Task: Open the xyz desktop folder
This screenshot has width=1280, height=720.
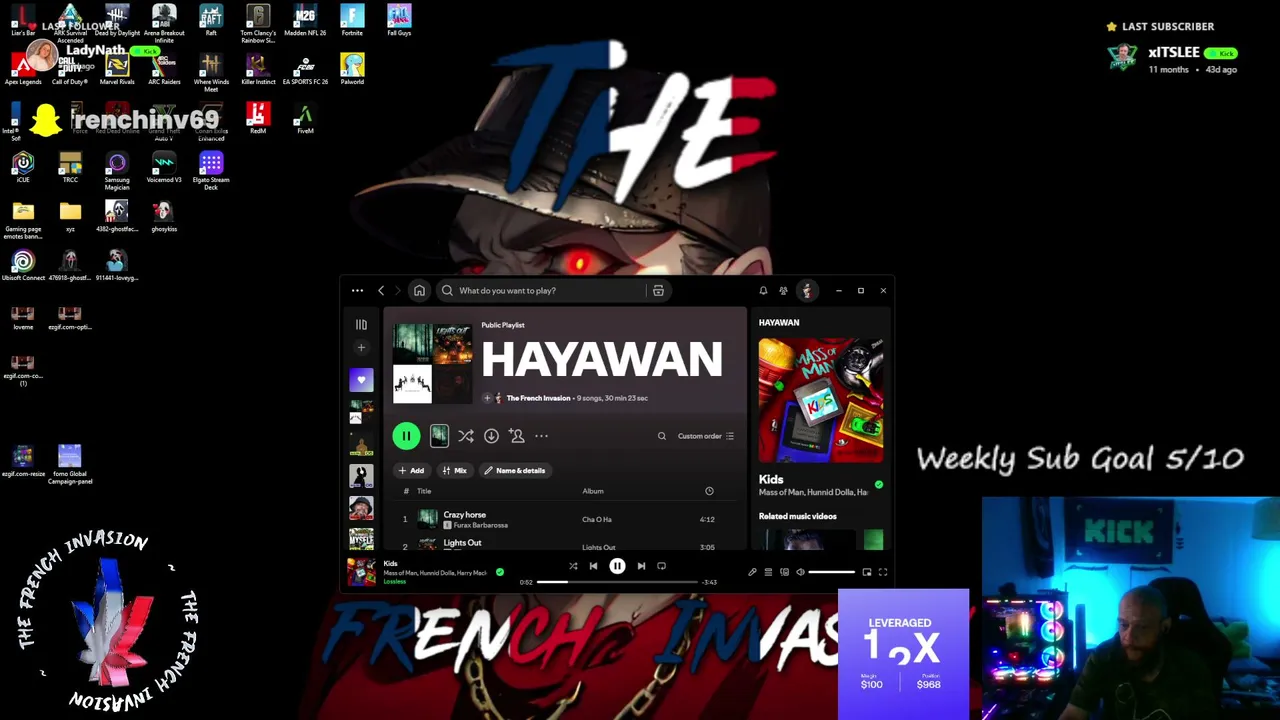Action: [70, 217]
